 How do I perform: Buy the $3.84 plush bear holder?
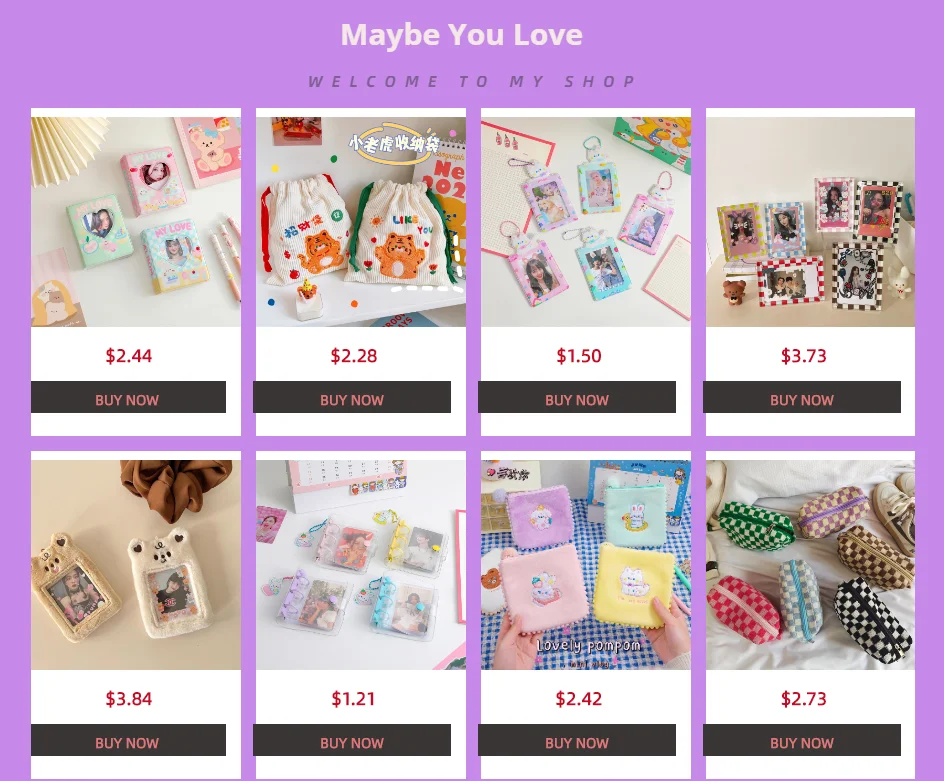click(128, 740)
